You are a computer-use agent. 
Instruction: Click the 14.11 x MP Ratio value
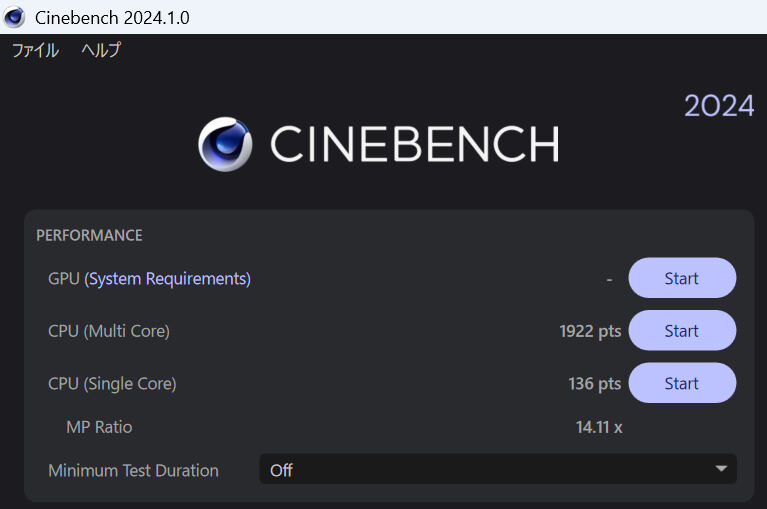(599, 427)
